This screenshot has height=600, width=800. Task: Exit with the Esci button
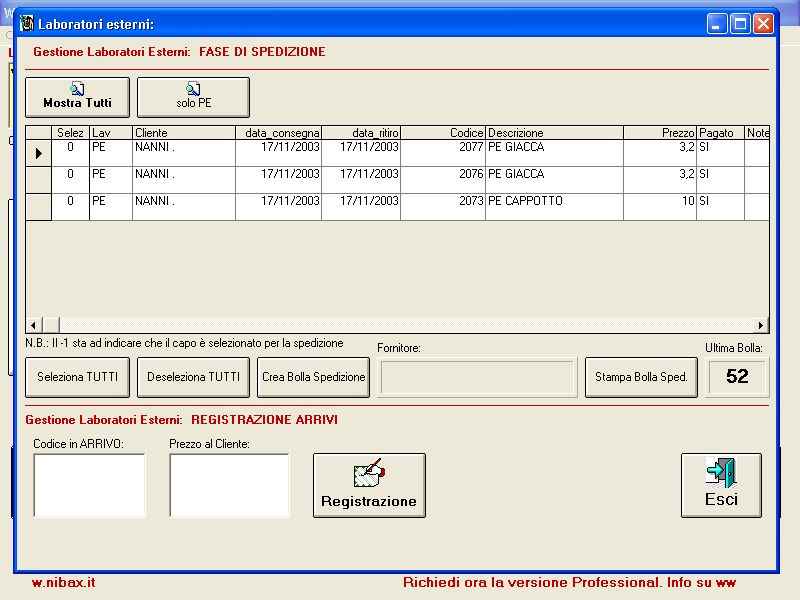721,486
